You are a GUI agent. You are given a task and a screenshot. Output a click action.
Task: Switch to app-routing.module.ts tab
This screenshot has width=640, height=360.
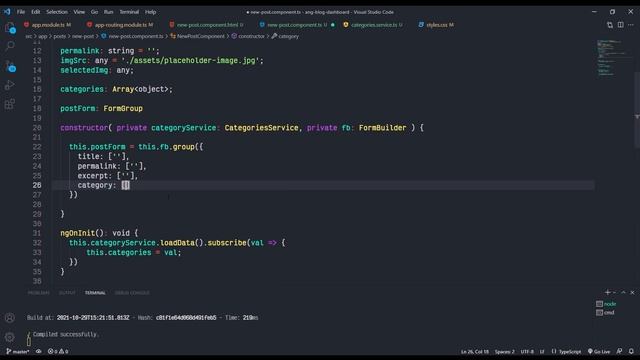click(120, 25)
